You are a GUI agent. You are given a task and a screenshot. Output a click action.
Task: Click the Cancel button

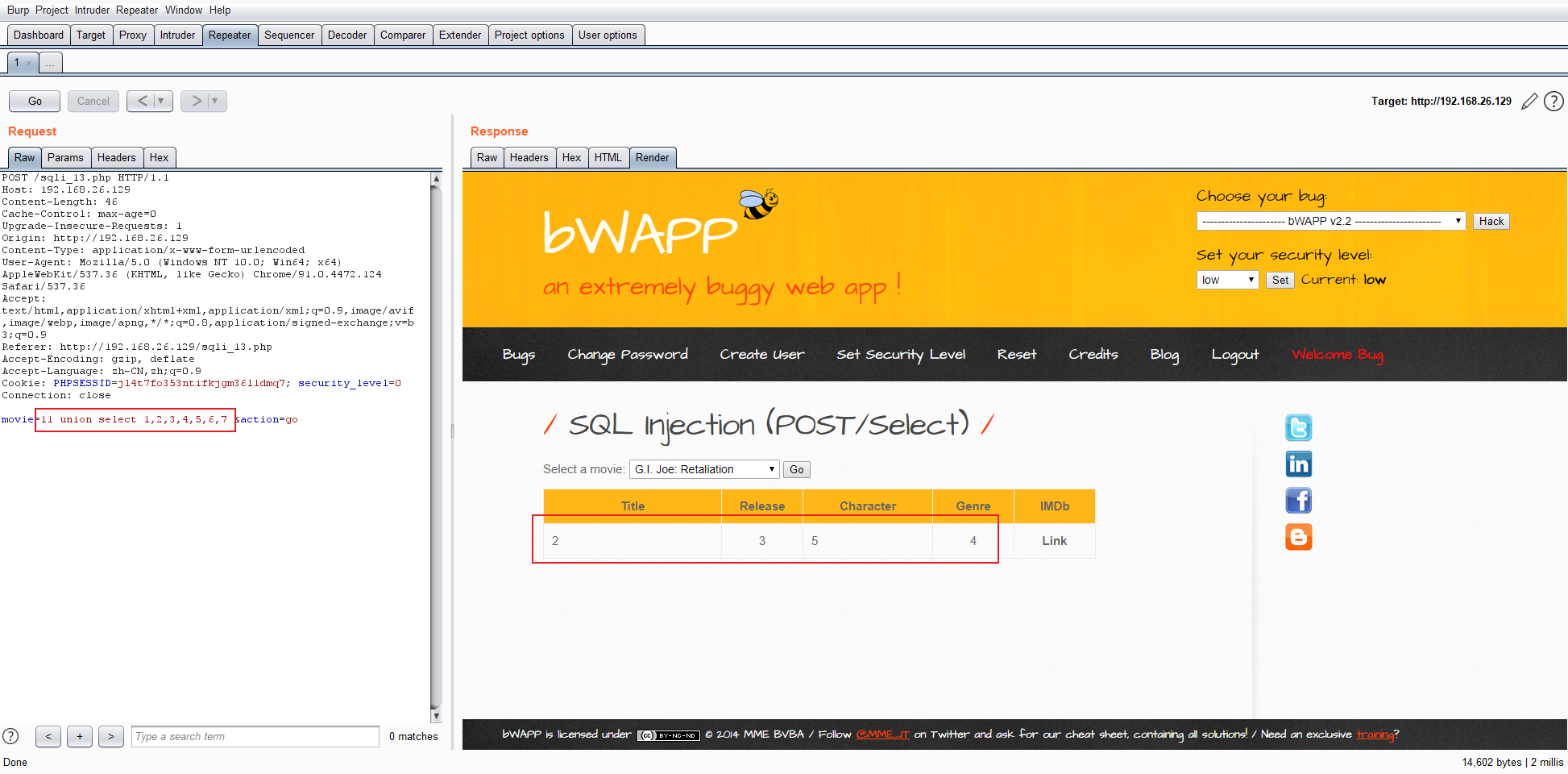93,101
